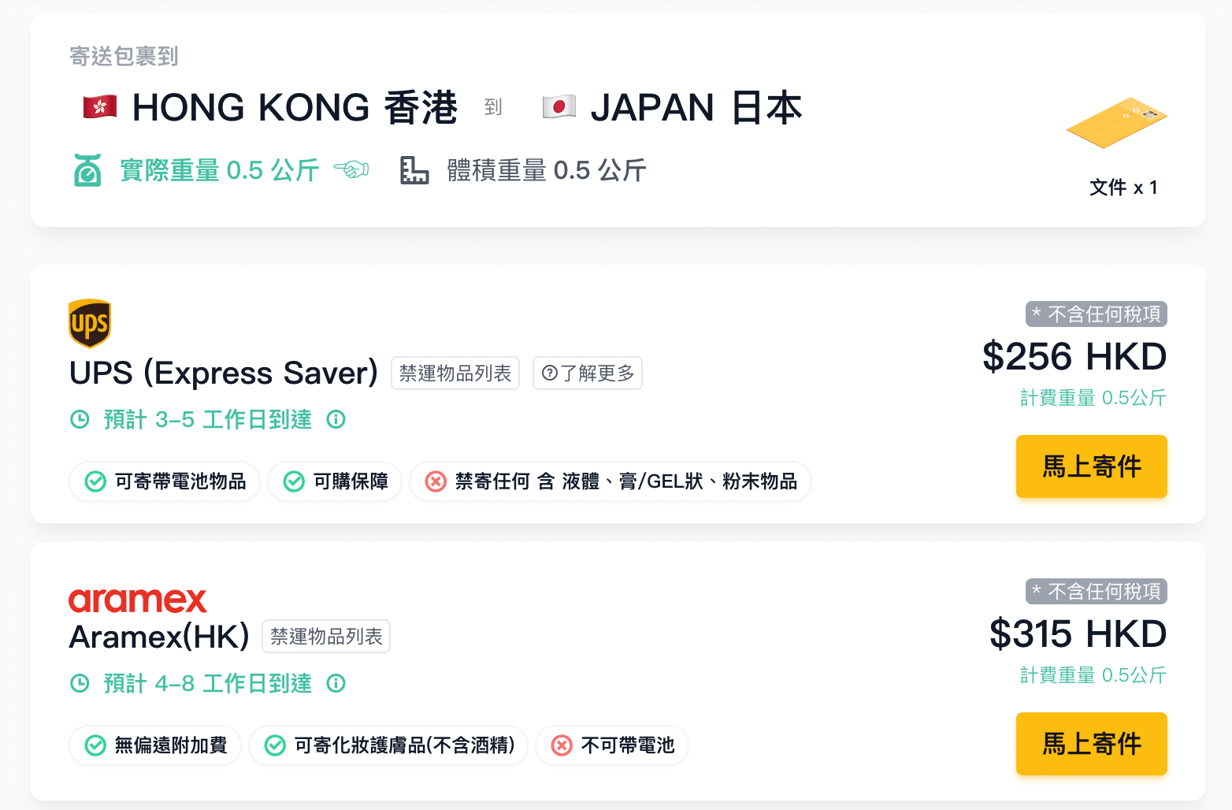
Task: Click the UPS shield logo
Action: (89, 323)
